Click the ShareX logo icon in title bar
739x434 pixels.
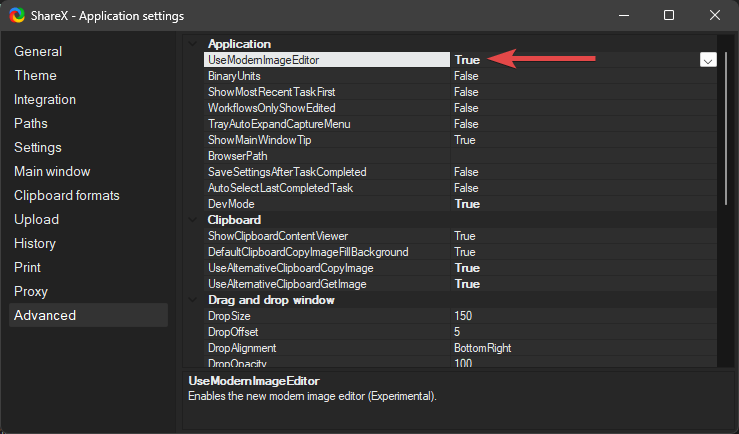tap(17, 15)
